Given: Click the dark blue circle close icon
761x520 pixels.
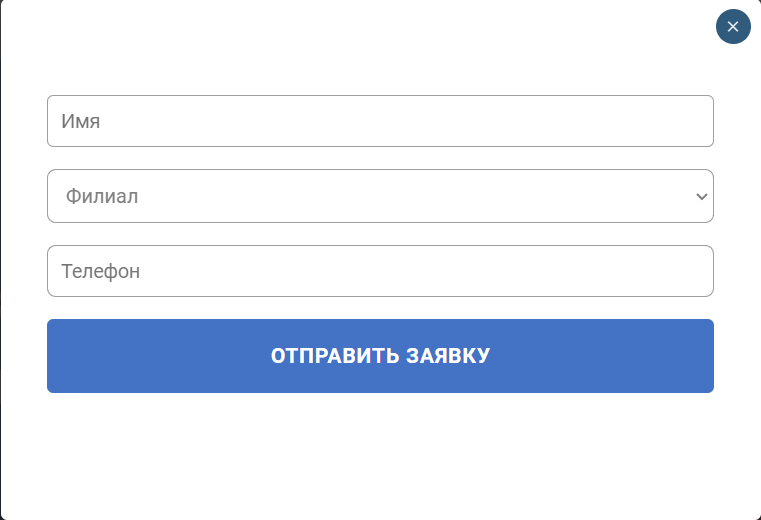Looking at the screenshot, I should [733, 27].
